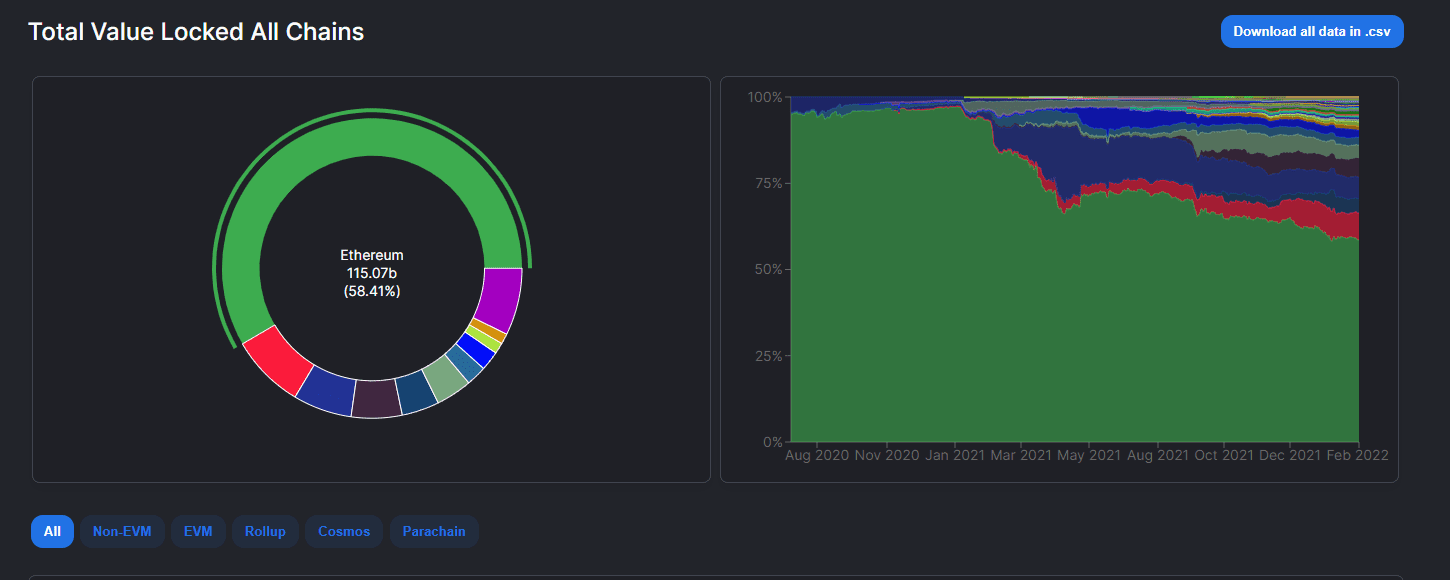This screenshot has width=1450, height=580.
Task: Enable the Rollup chains filter
Action: tap(265, 531)
